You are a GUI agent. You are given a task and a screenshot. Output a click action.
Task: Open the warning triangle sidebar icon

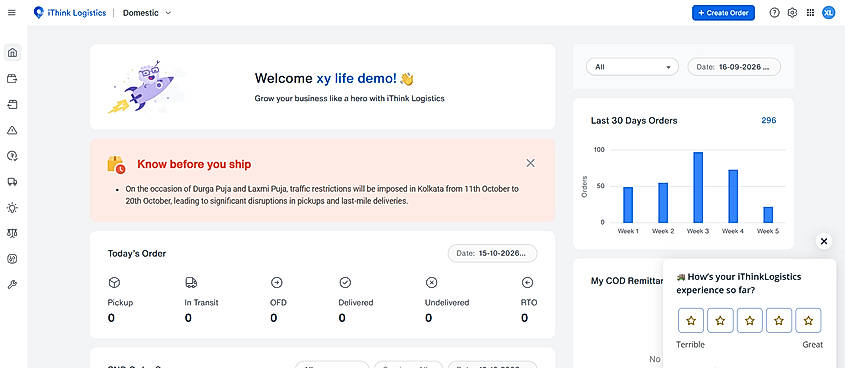[x=12, y=130]
